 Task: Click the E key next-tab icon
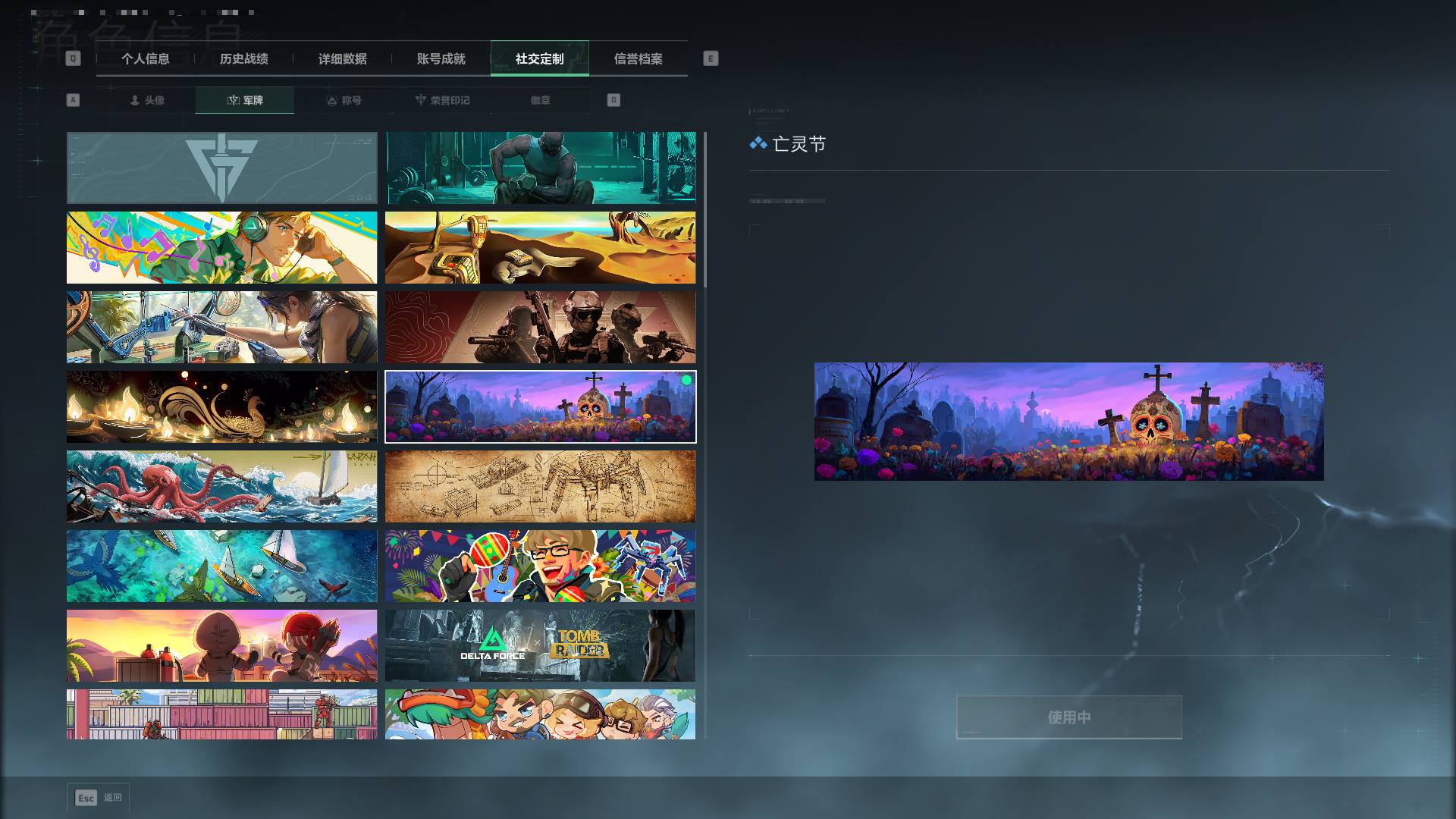pos(711,58)
